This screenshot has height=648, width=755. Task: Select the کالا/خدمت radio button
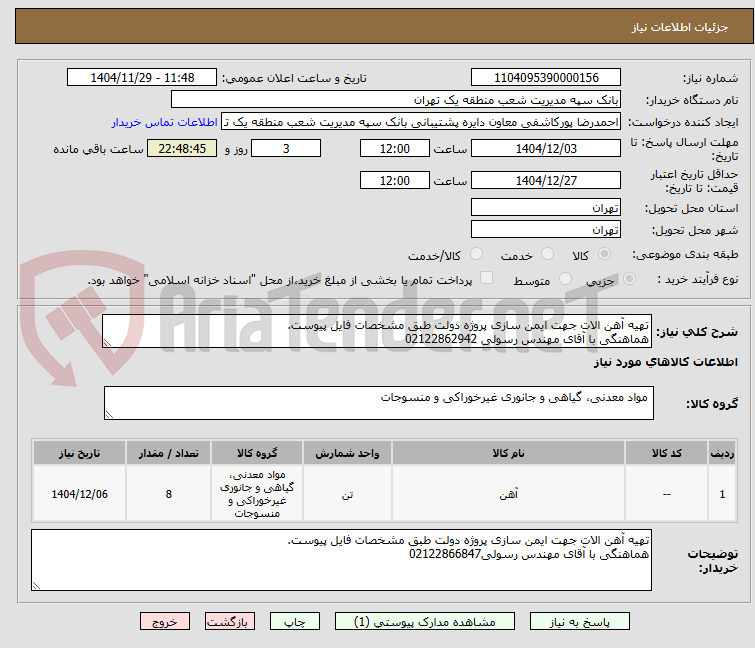(x=476, y=254)
